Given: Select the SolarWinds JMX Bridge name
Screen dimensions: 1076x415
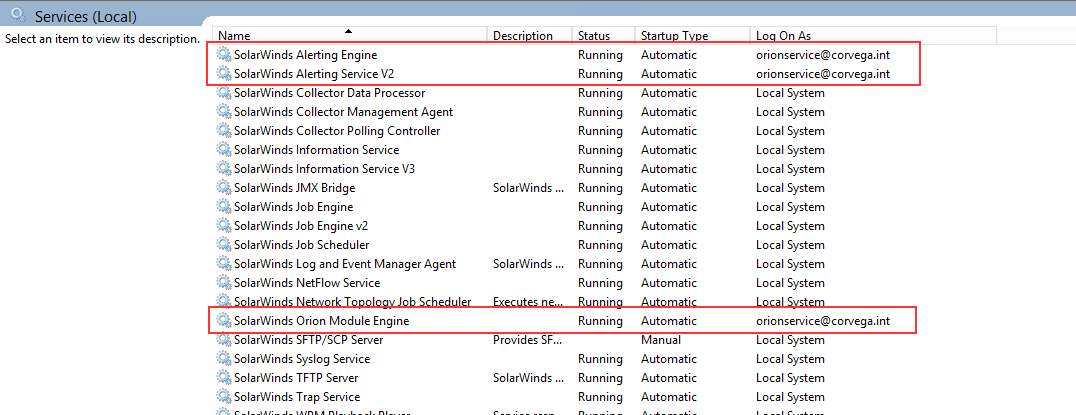Looking at the screenshot, I should (294, 188).
